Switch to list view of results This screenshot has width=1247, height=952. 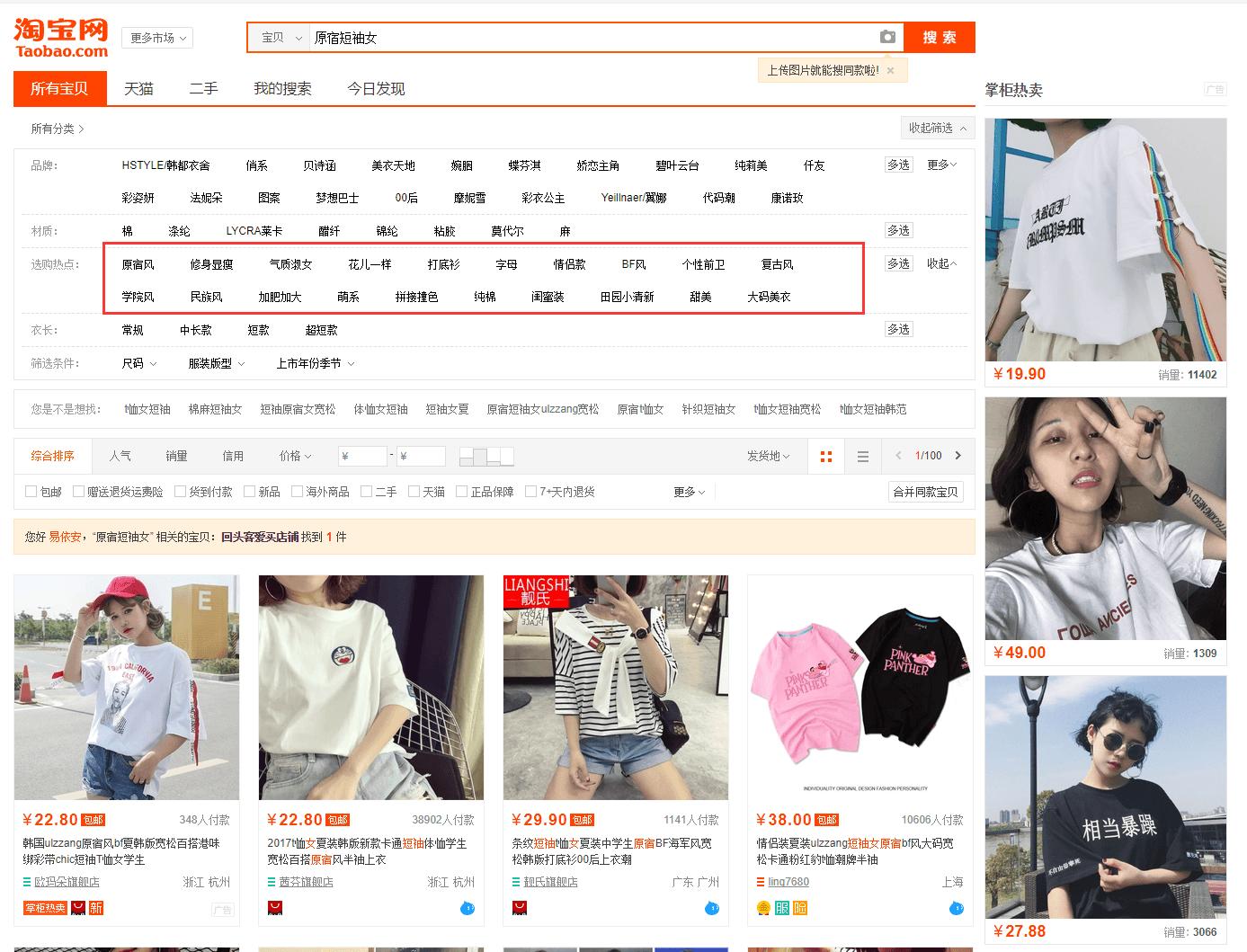click(x=862, y=456)
